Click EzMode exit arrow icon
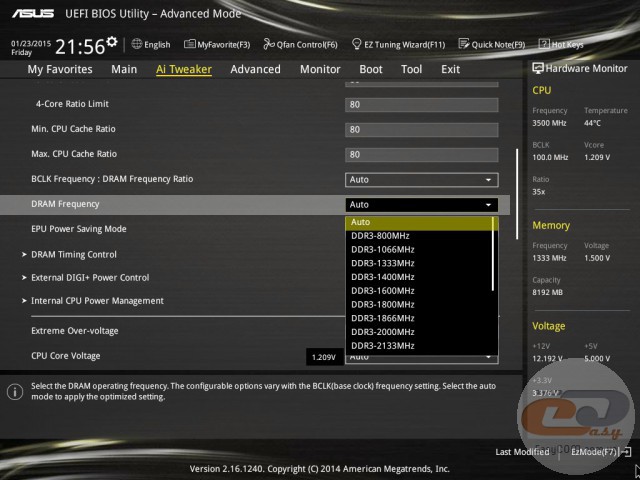This screenshot has height=480, width=640. tap(625, 452)
